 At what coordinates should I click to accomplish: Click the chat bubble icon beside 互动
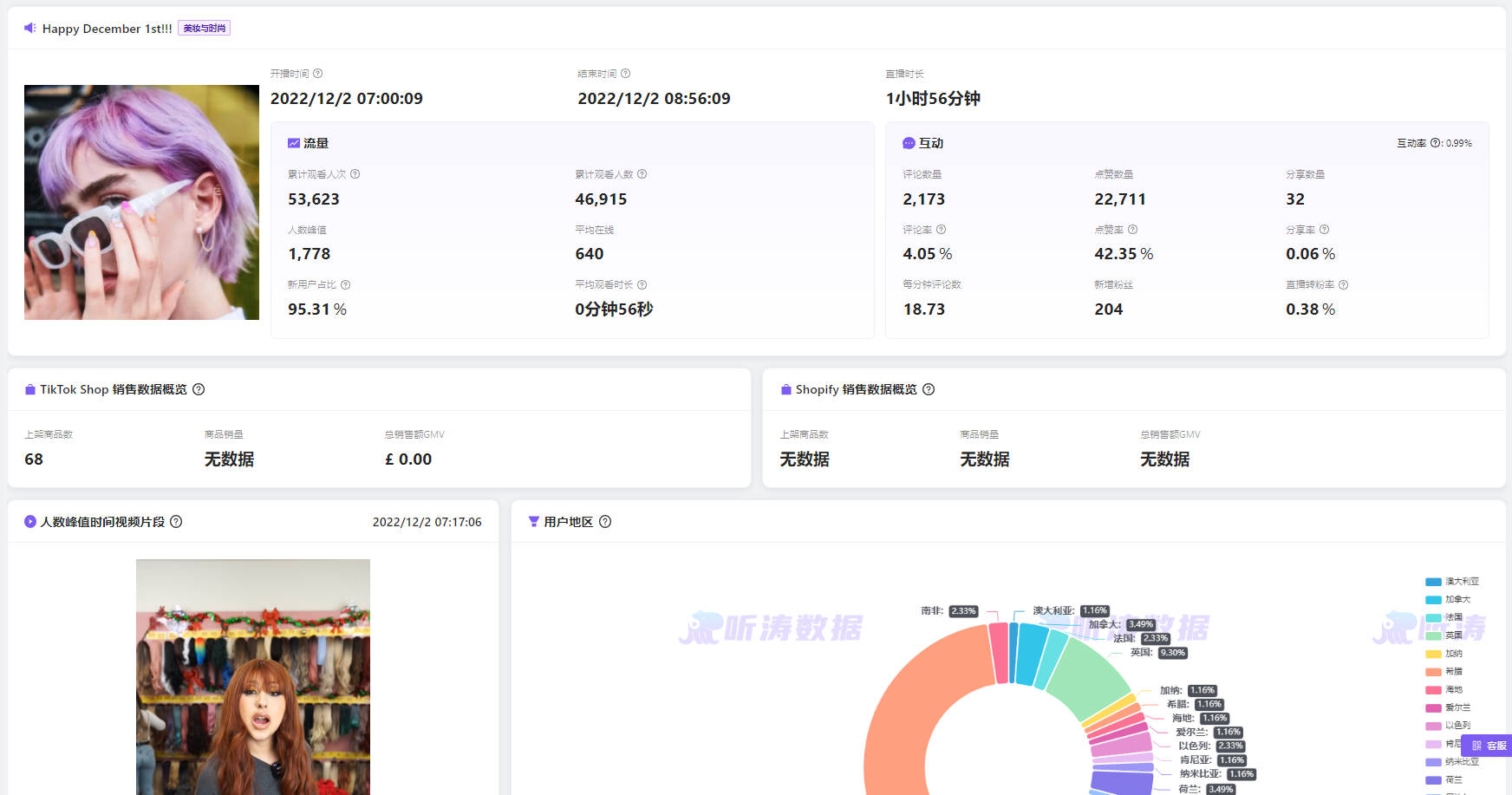pyautogui.click(x=908, y=142)
